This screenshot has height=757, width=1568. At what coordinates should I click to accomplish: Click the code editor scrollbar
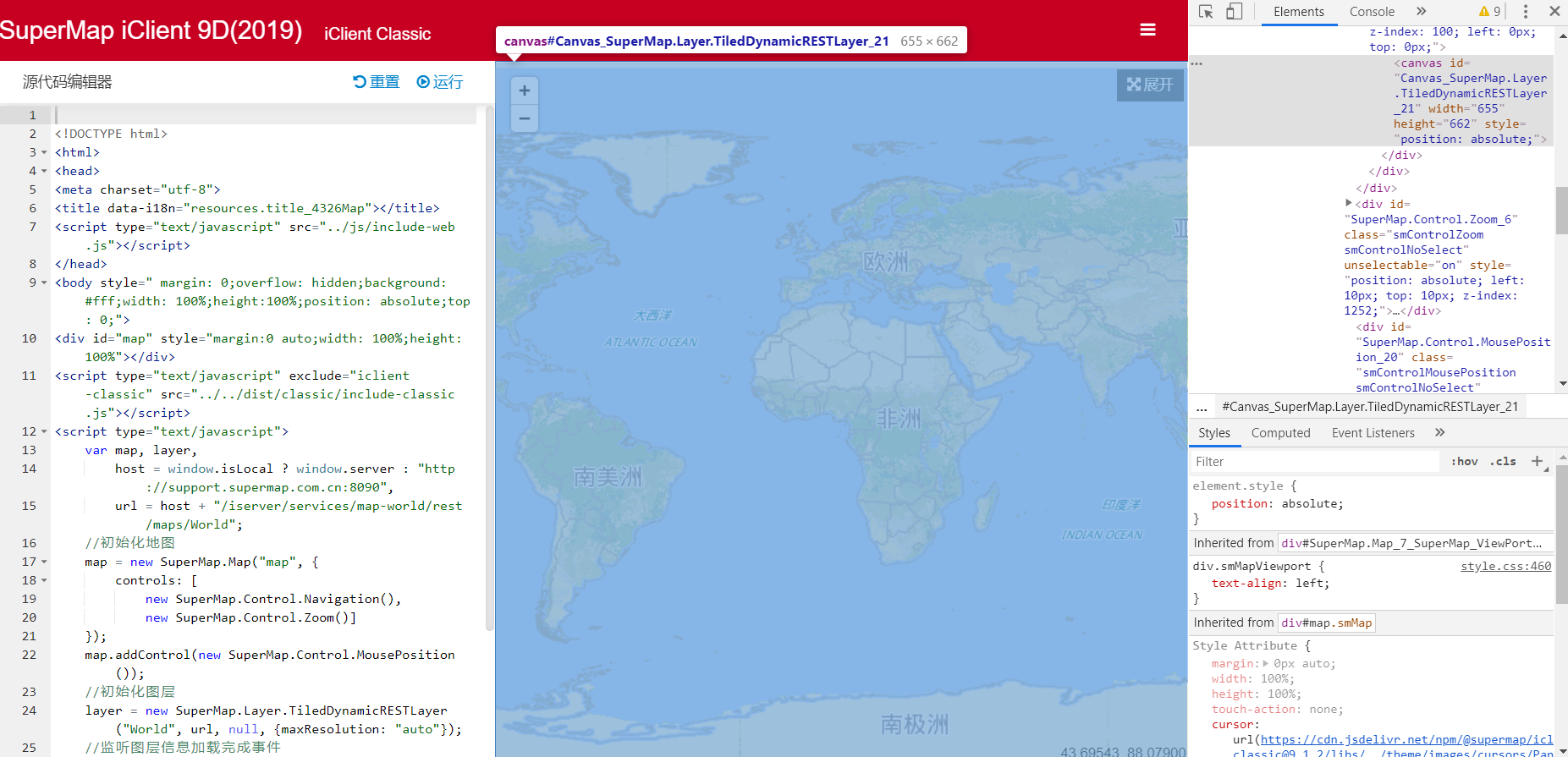click(x=489, y=368)
